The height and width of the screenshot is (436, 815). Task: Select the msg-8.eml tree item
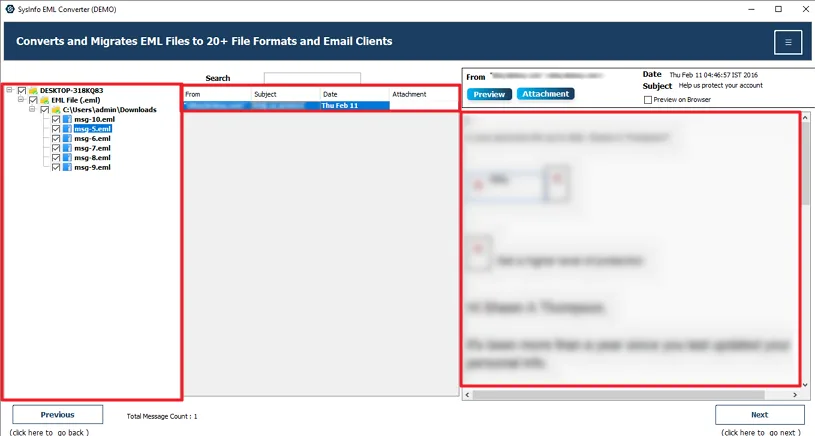(92, 158)
